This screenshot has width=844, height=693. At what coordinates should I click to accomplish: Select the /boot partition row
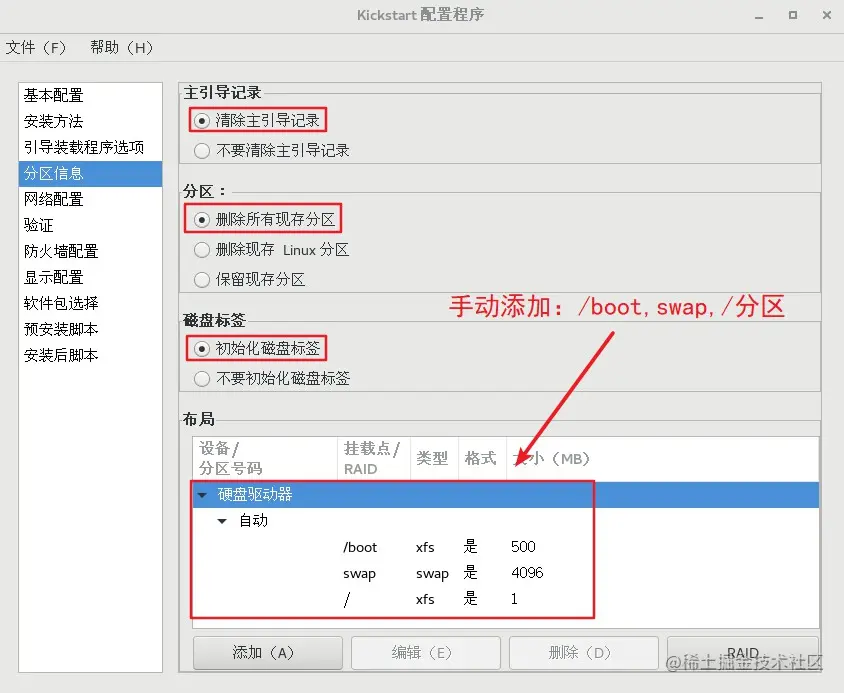click(x=505, y=547)
